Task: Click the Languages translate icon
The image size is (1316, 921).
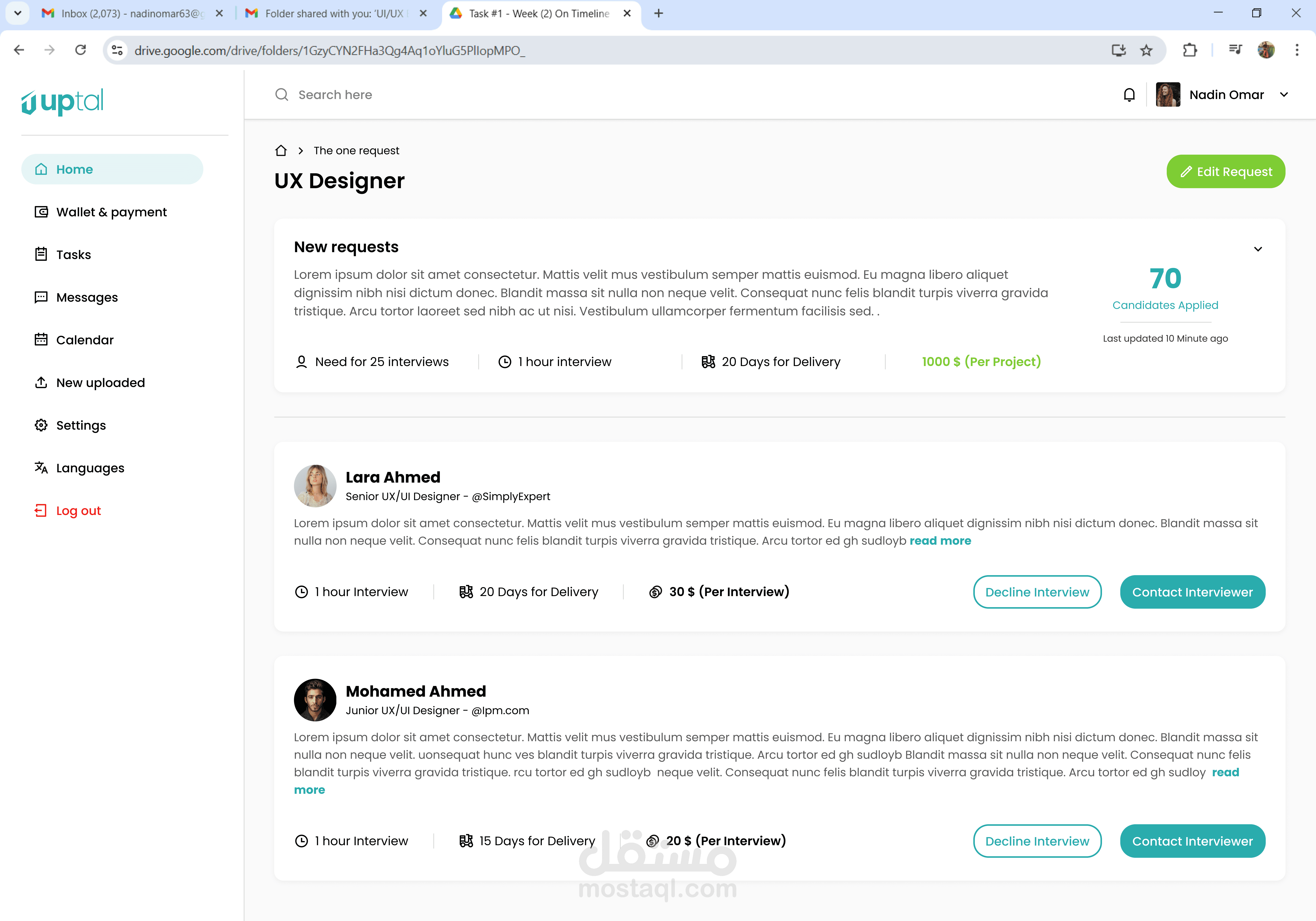Action: [41, 468]
